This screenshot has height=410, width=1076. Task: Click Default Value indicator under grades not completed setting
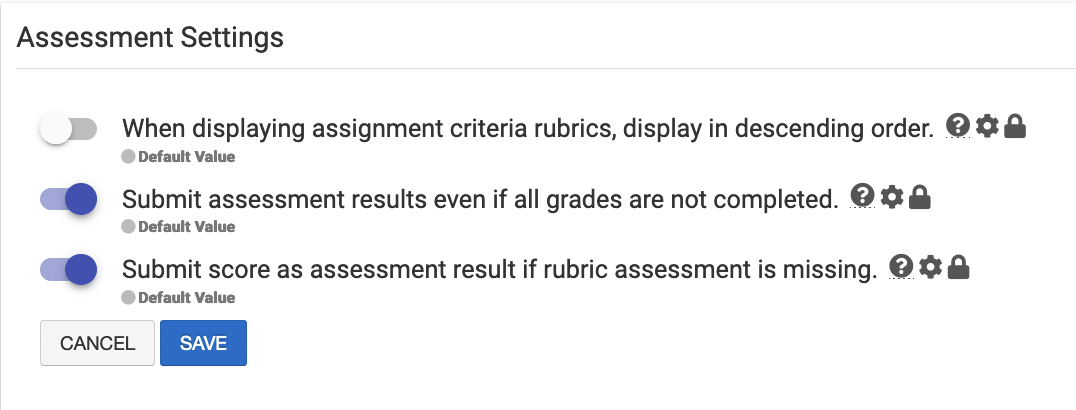tap(178, 227)
